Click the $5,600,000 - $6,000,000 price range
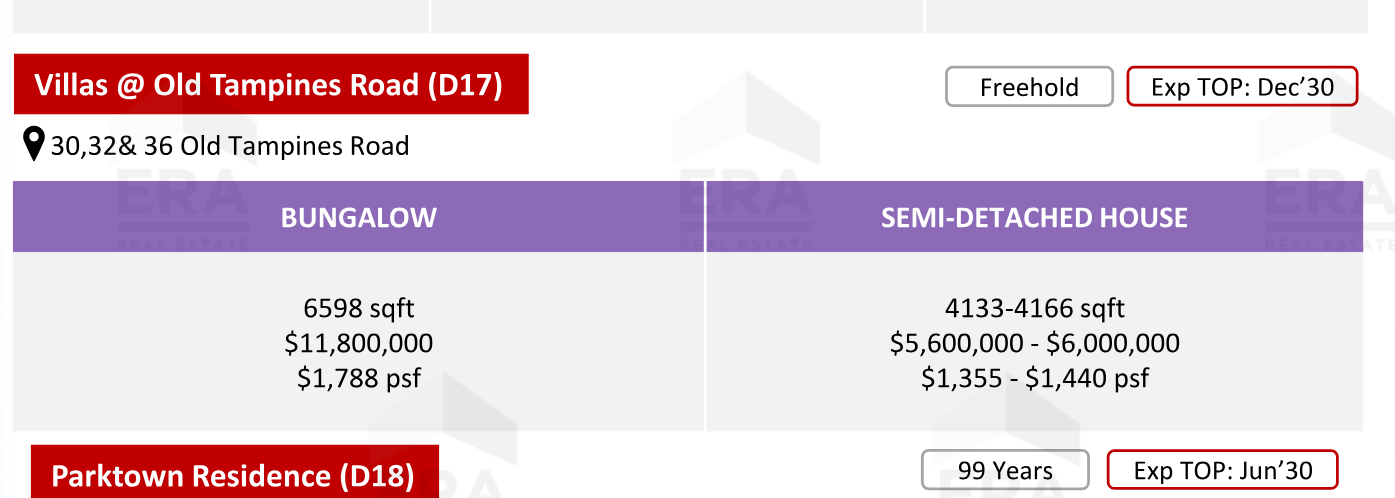Screen dimensions: 1395x498 (x=1035, y=343)
